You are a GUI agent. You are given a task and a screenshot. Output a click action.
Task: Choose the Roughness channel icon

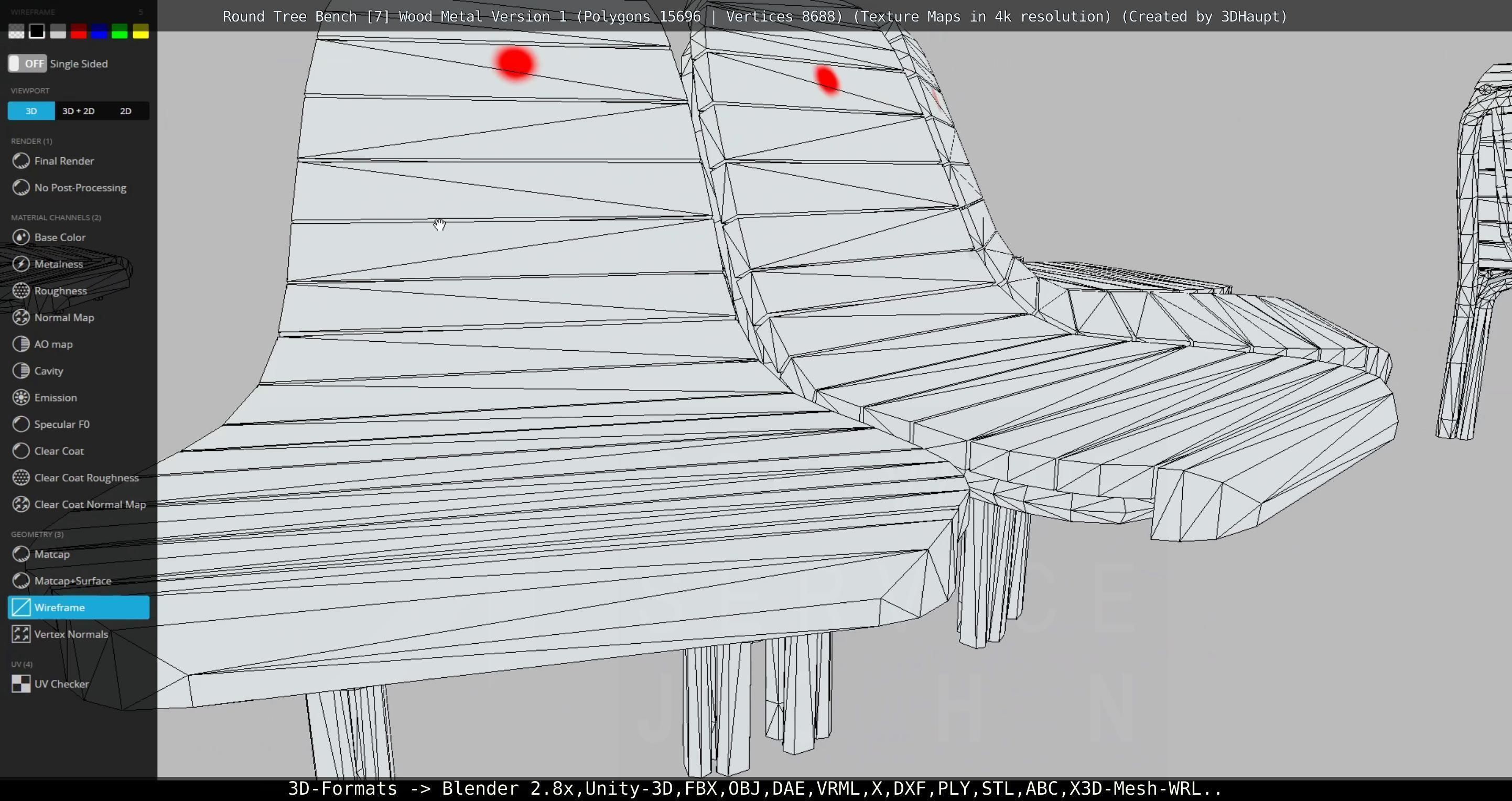(21, 290)
